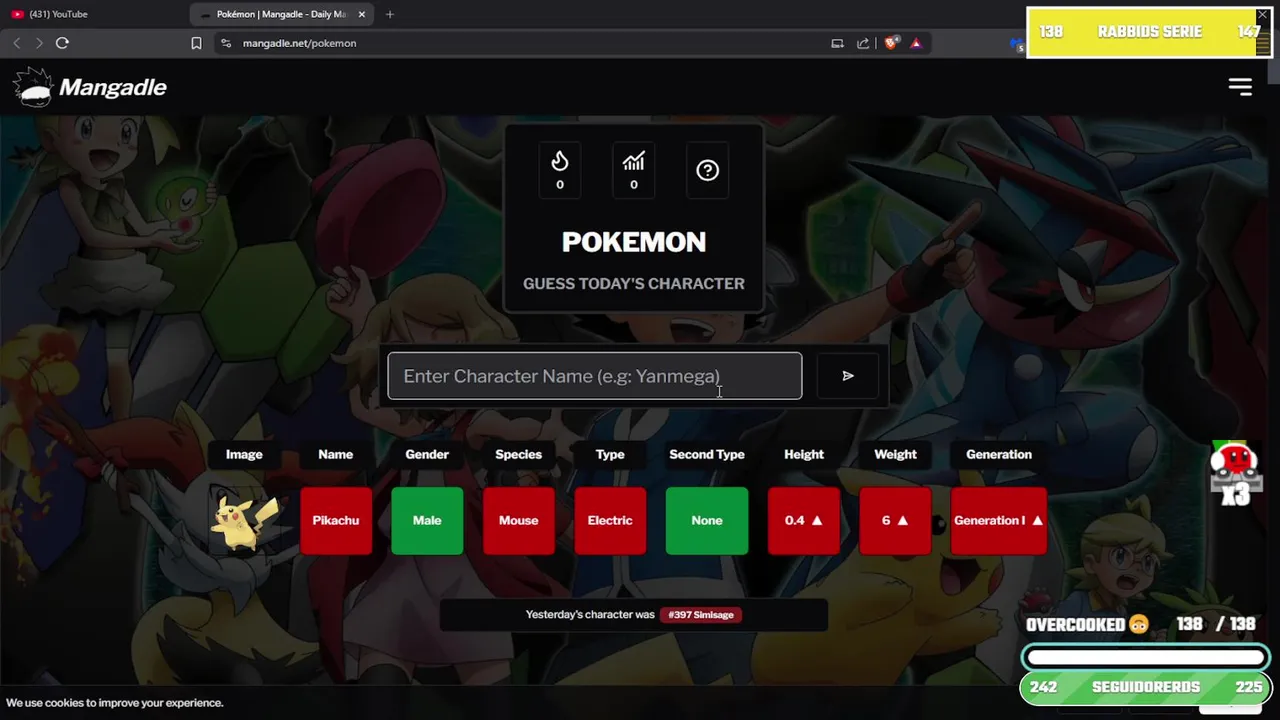Open the help question mark icon
This screenshot has width=1280, height=720.
[707, 170]
